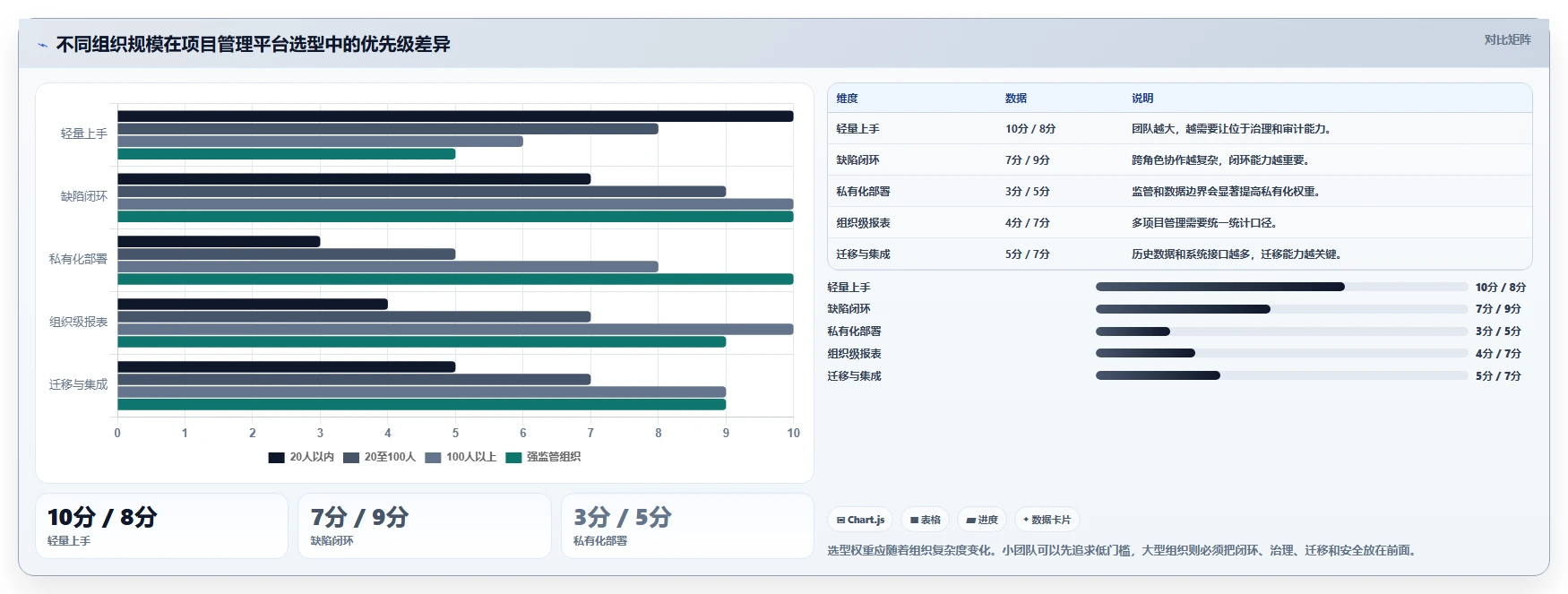Click the 维度 table column header
Image resolution: width=1568 pixels, height=594 pixels.
(847, 99)
